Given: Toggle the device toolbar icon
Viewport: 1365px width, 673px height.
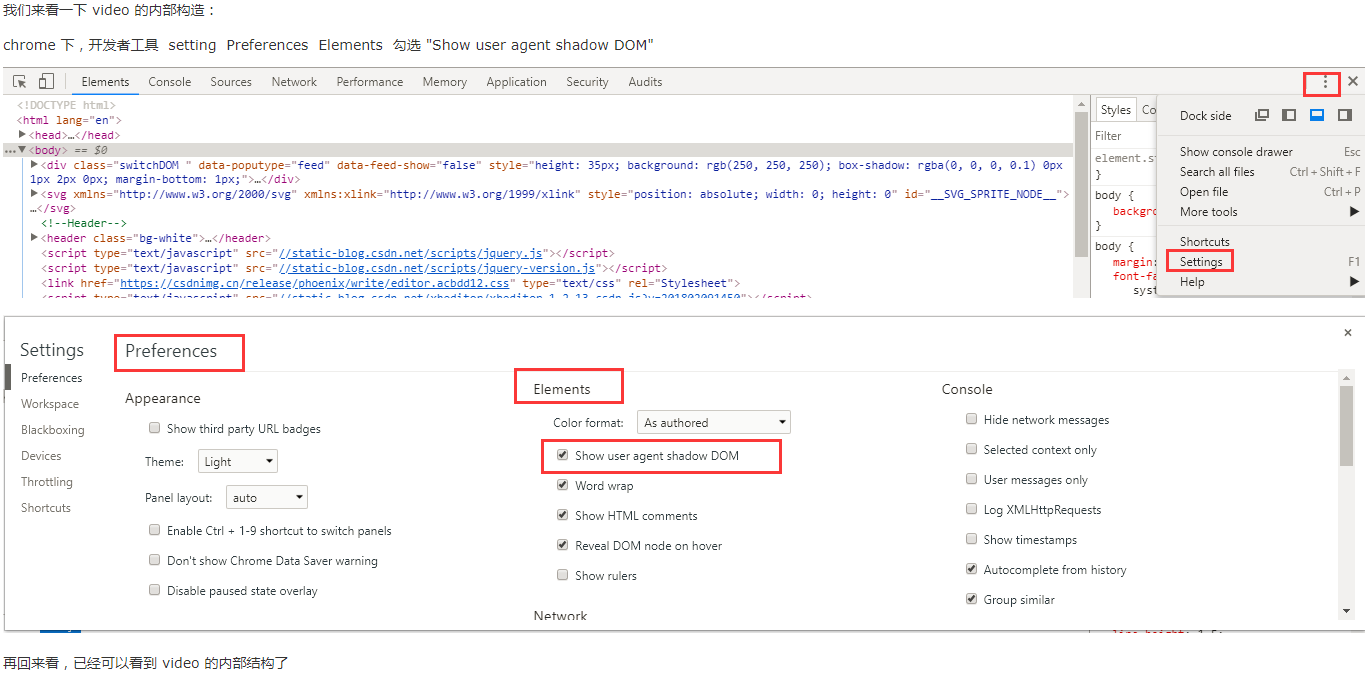Looking at the screenshot, I should click(46, 82).
